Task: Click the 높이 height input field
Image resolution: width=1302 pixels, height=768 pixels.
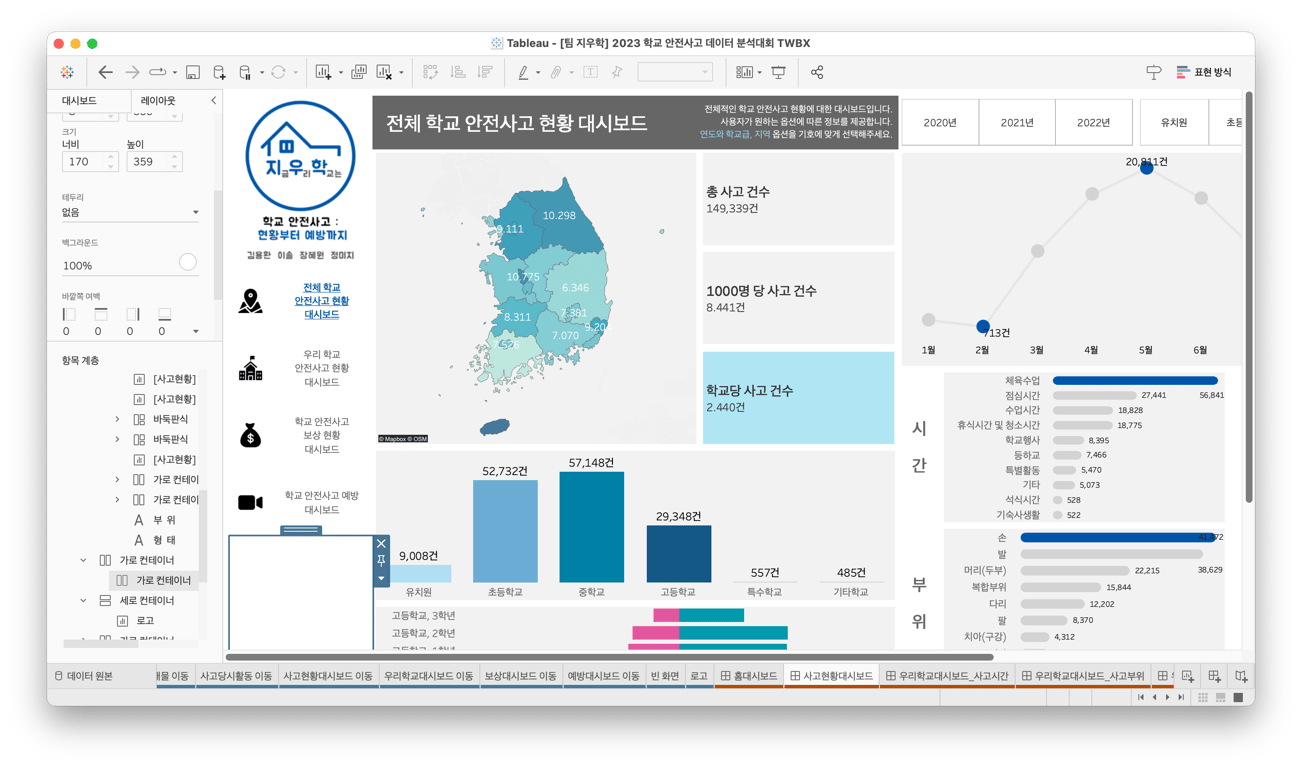Action: [153, 161]
